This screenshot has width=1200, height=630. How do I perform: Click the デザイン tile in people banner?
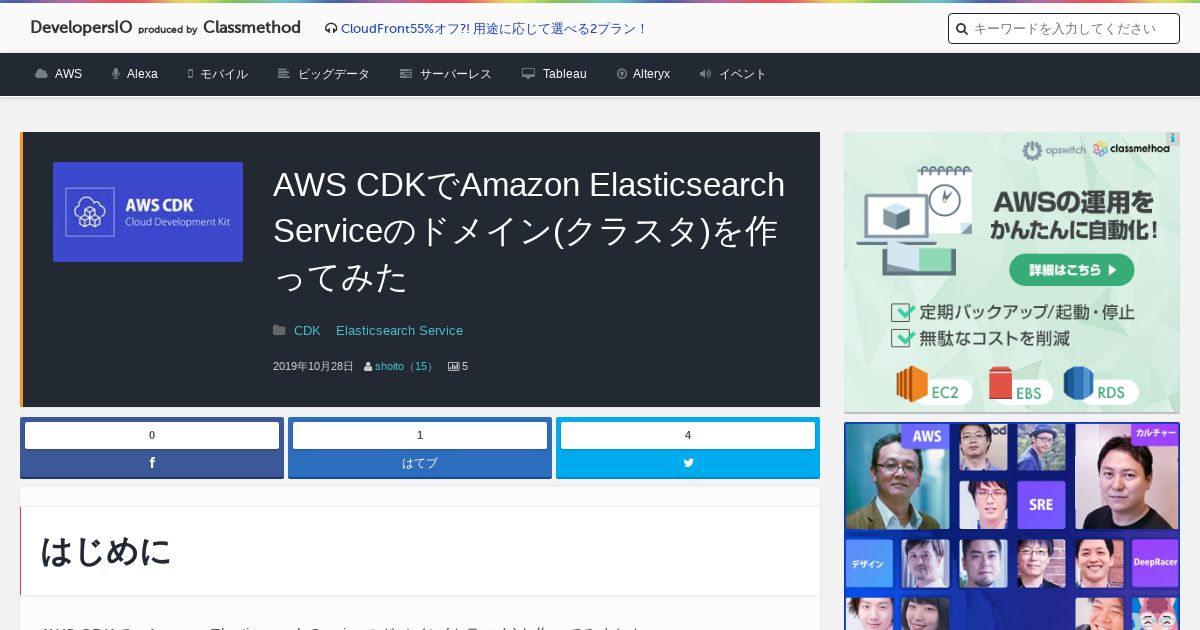pos(868,564)
